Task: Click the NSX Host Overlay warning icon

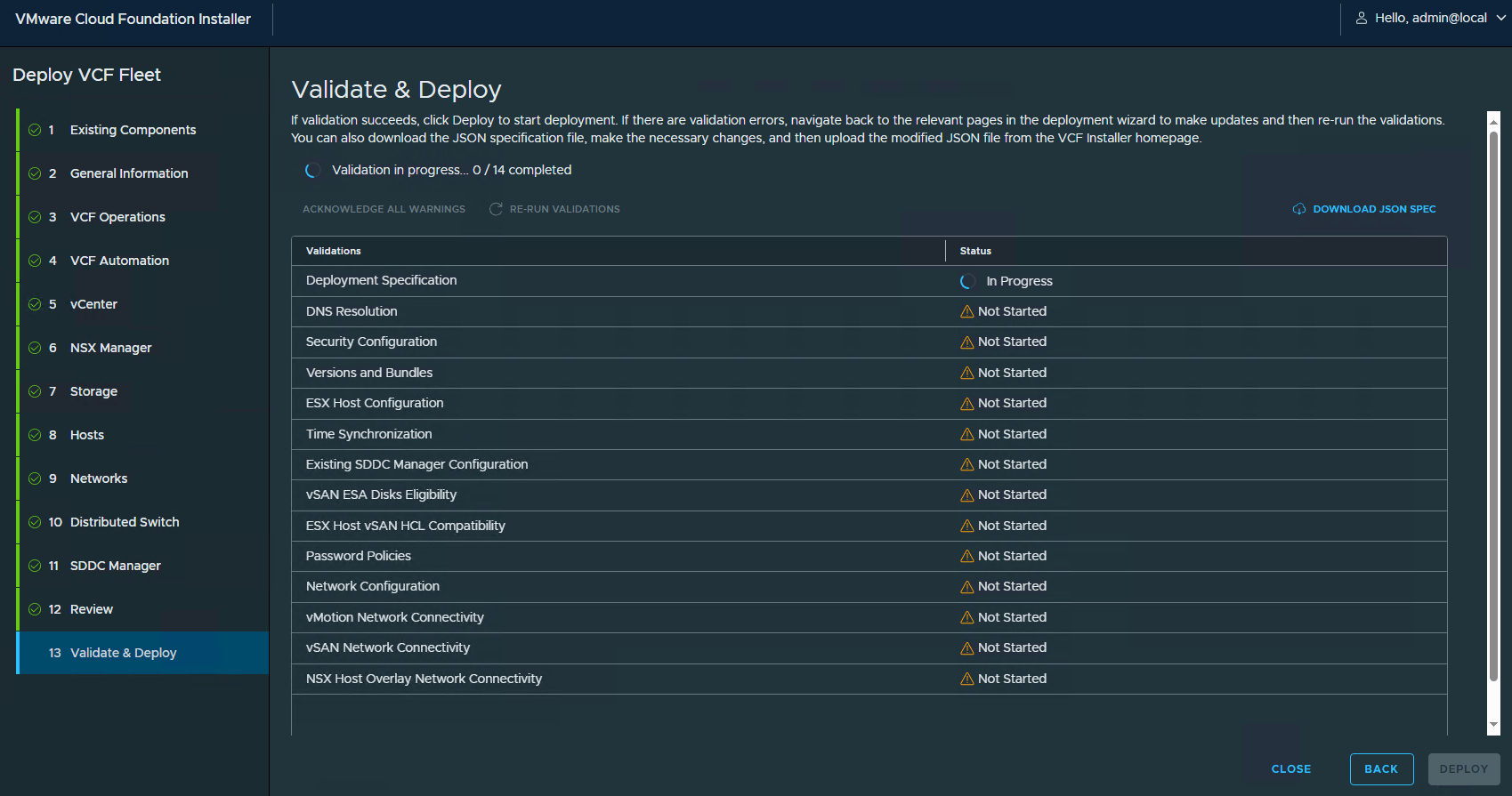Action: (x=966, y=679)
